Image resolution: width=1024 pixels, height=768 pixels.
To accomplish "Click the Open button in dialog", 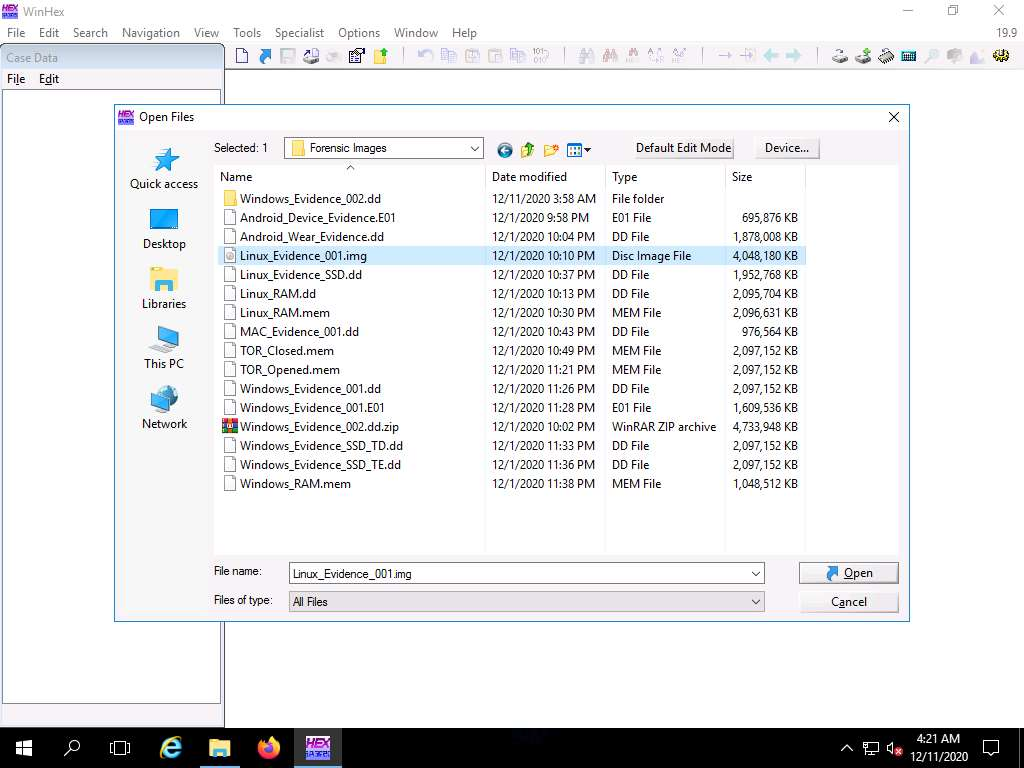I will 848,573.
